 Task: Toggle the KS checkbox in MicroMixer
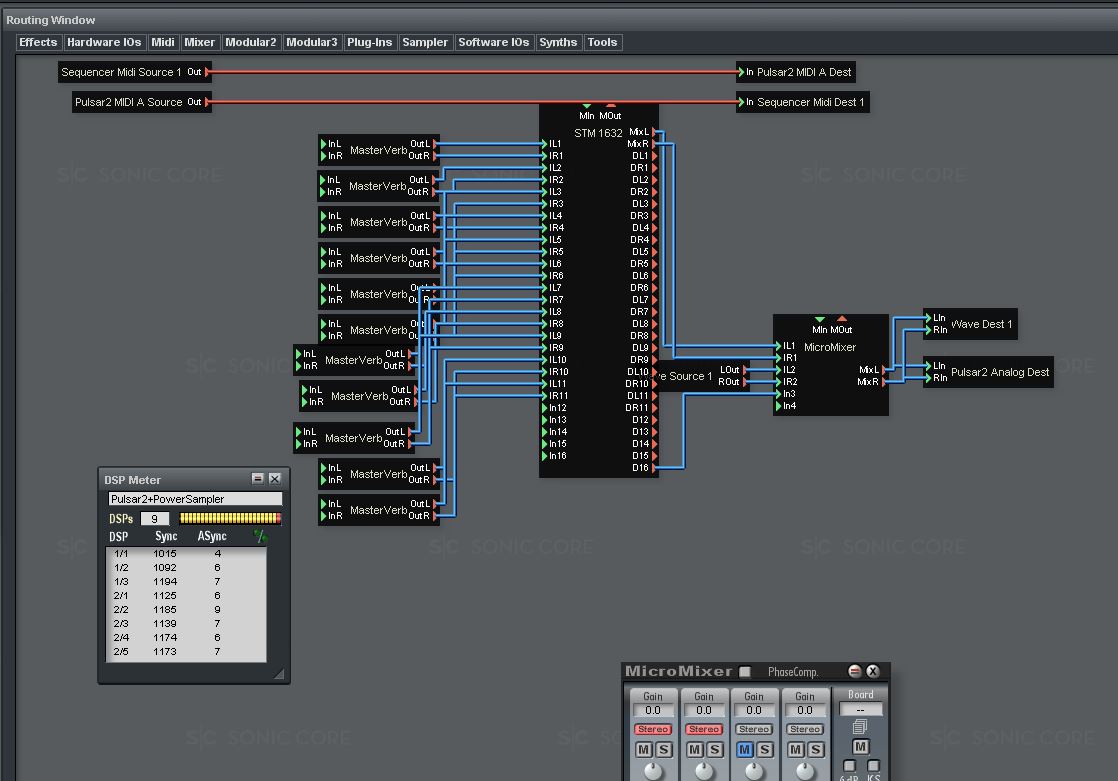click(x=873, y=765)
